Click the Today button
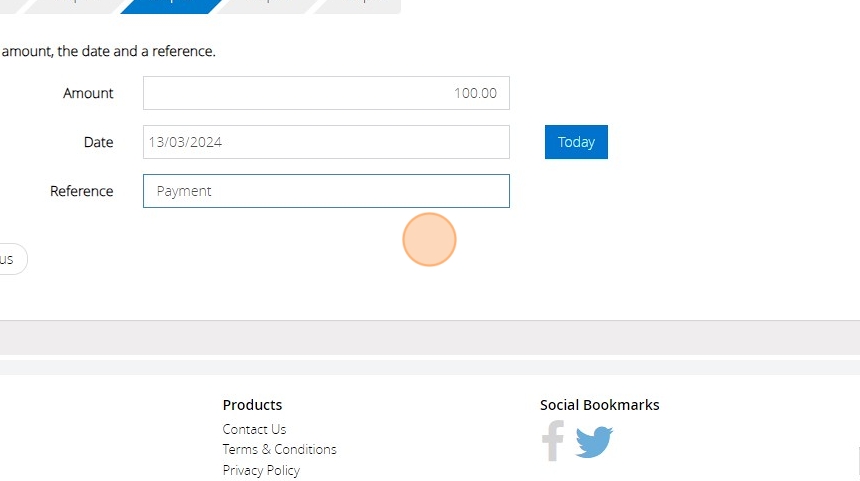This screenshot has width=860, height=481. 576,142
